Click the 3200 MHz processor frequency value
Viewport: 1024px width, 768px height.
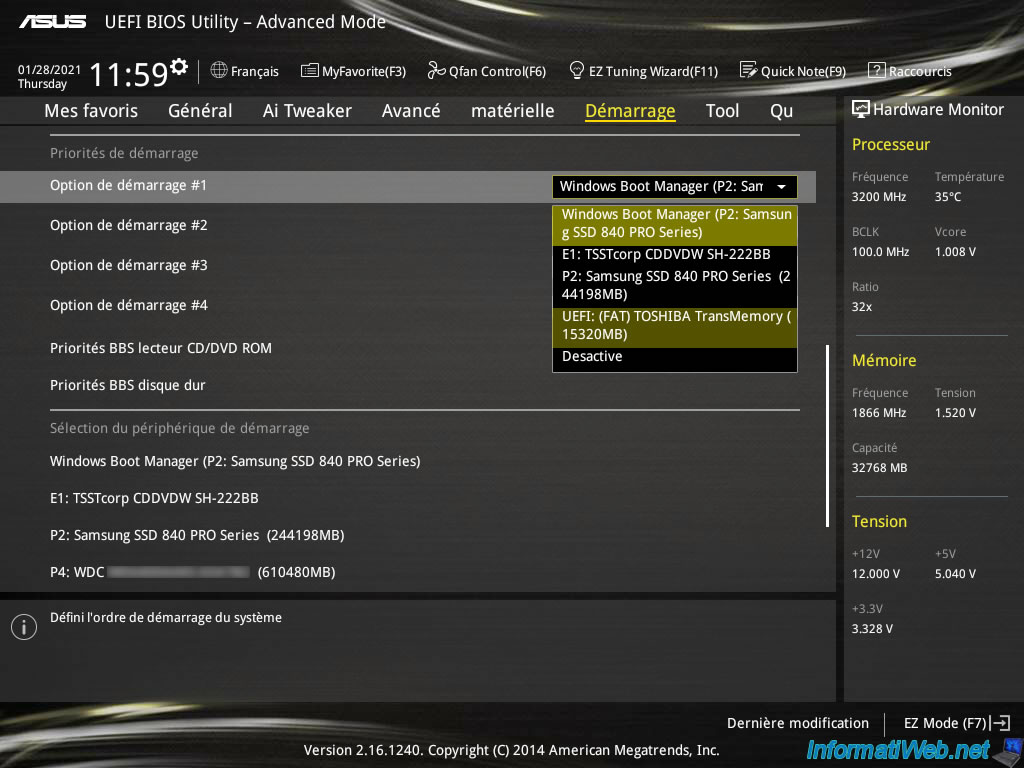point(878,197)
